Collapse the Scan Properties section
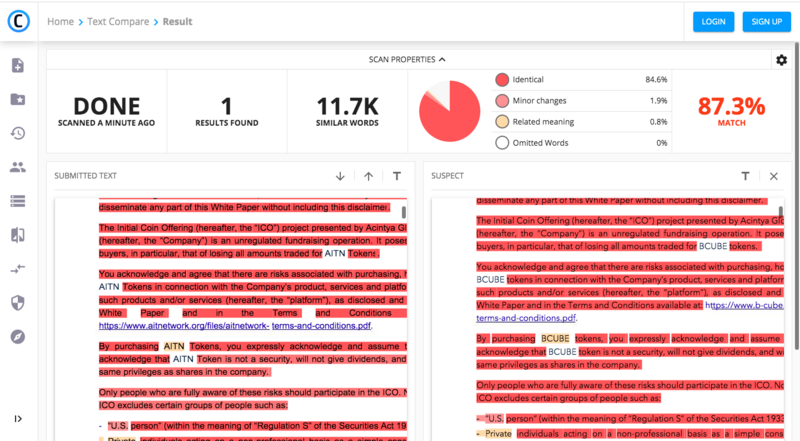This screenshot has height=441, width=800. point(407,59)
